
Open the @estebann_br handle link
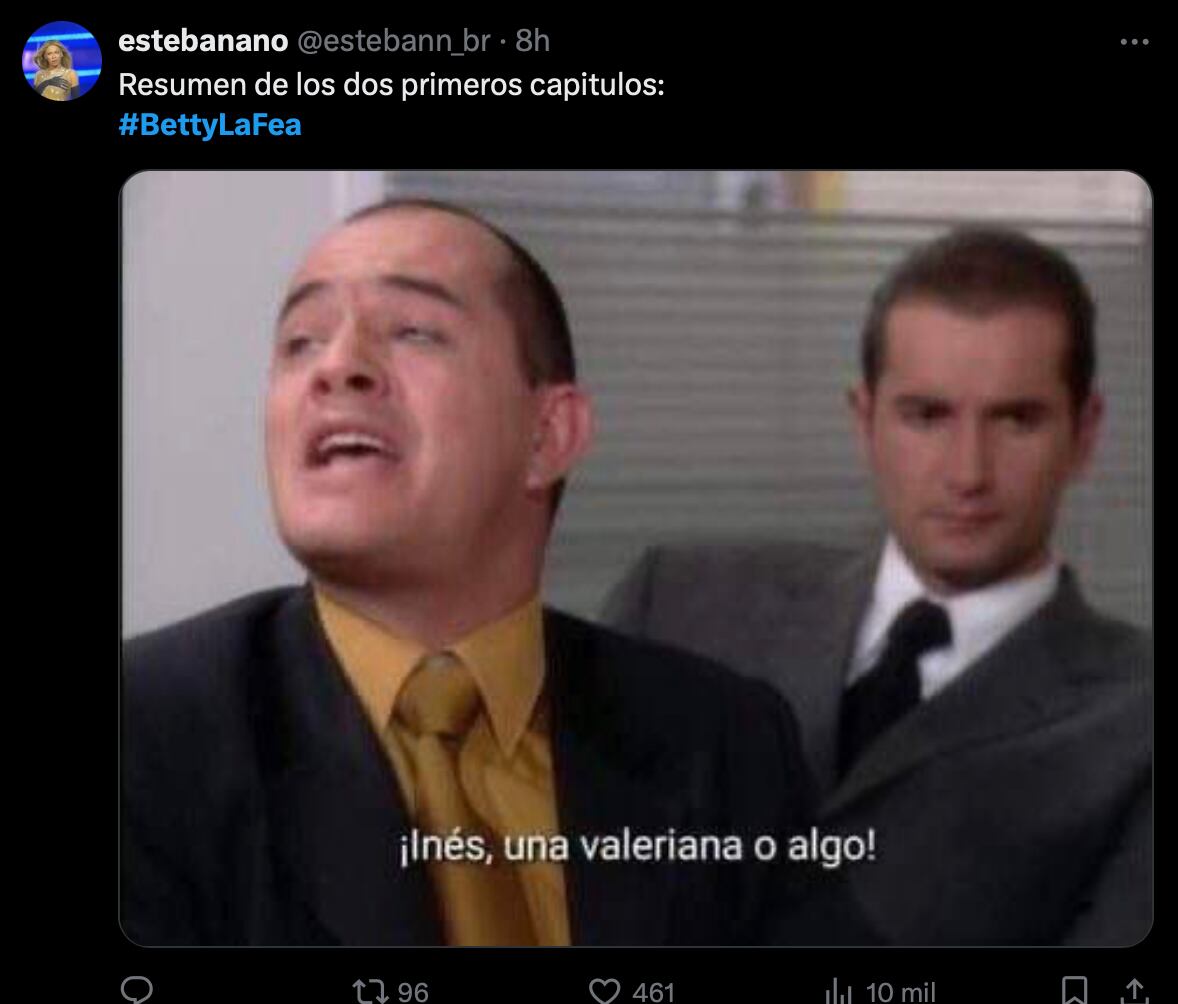[x=394, y=41]
